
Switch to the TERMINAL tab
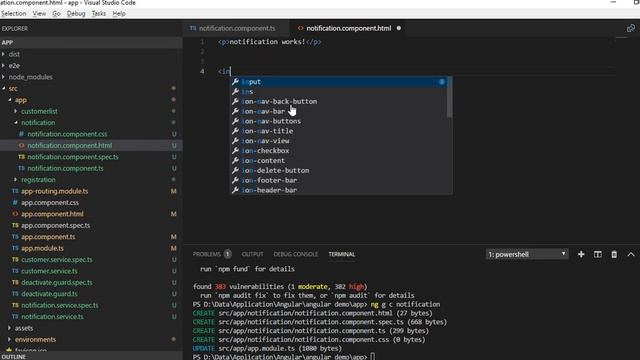342,254
